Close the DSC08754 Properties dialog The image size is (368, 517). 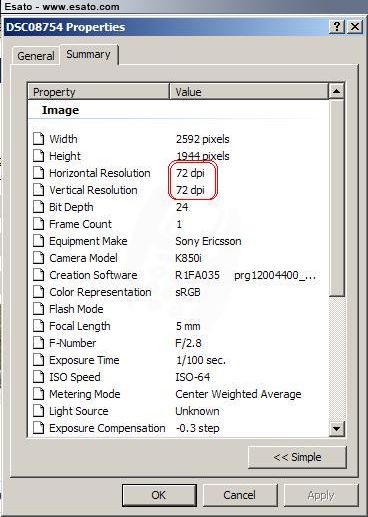click(355, 26)
